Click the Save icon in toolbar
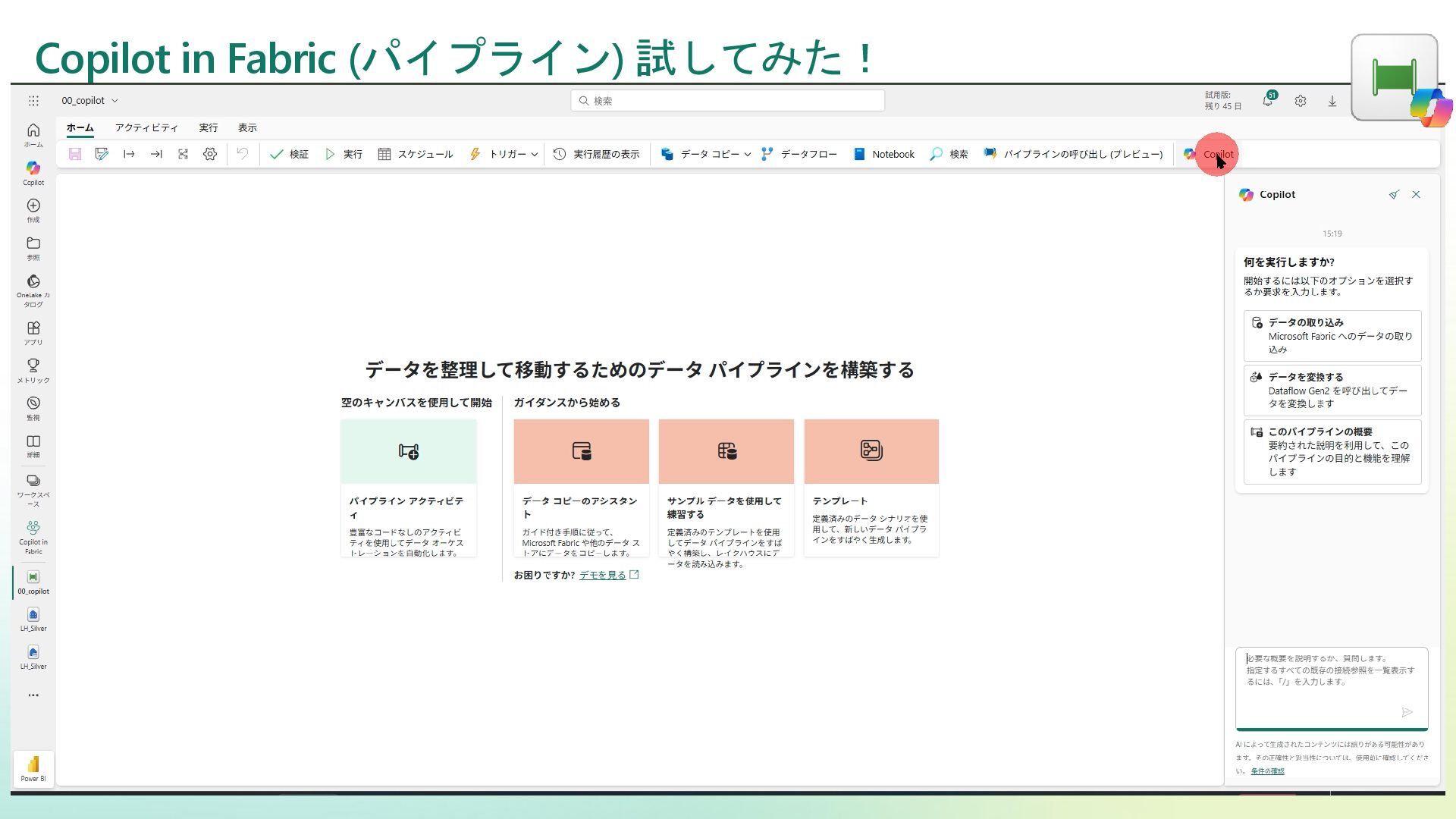Screen dimensions: 1456x819 [74, 154]
